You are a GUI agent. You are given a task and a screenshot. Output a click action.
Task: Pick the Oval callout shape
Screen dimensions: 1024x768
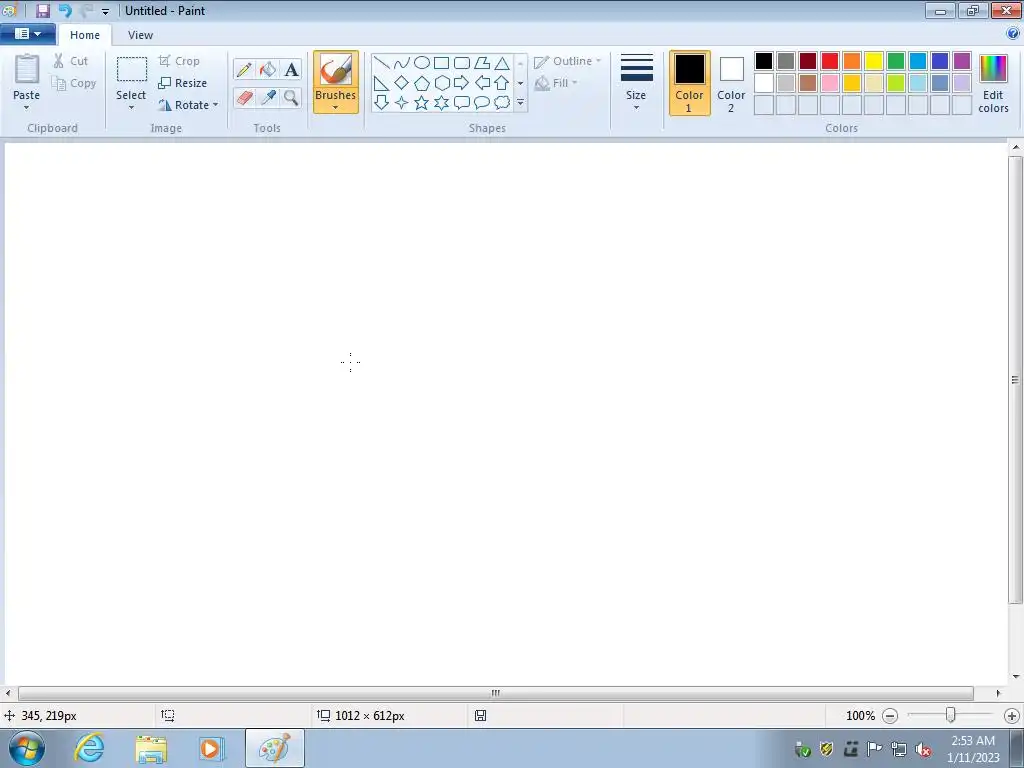coord(482,103)
